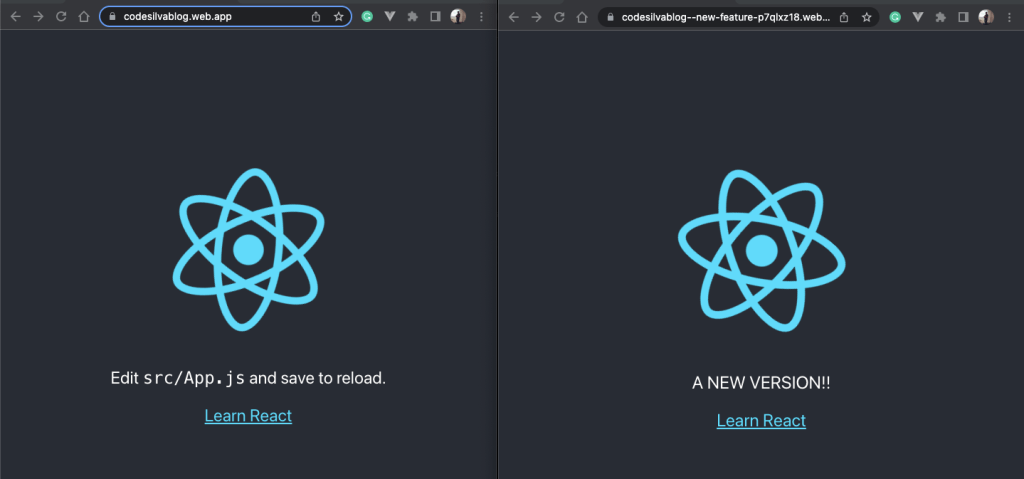Open profile avatar in right window

985,17
